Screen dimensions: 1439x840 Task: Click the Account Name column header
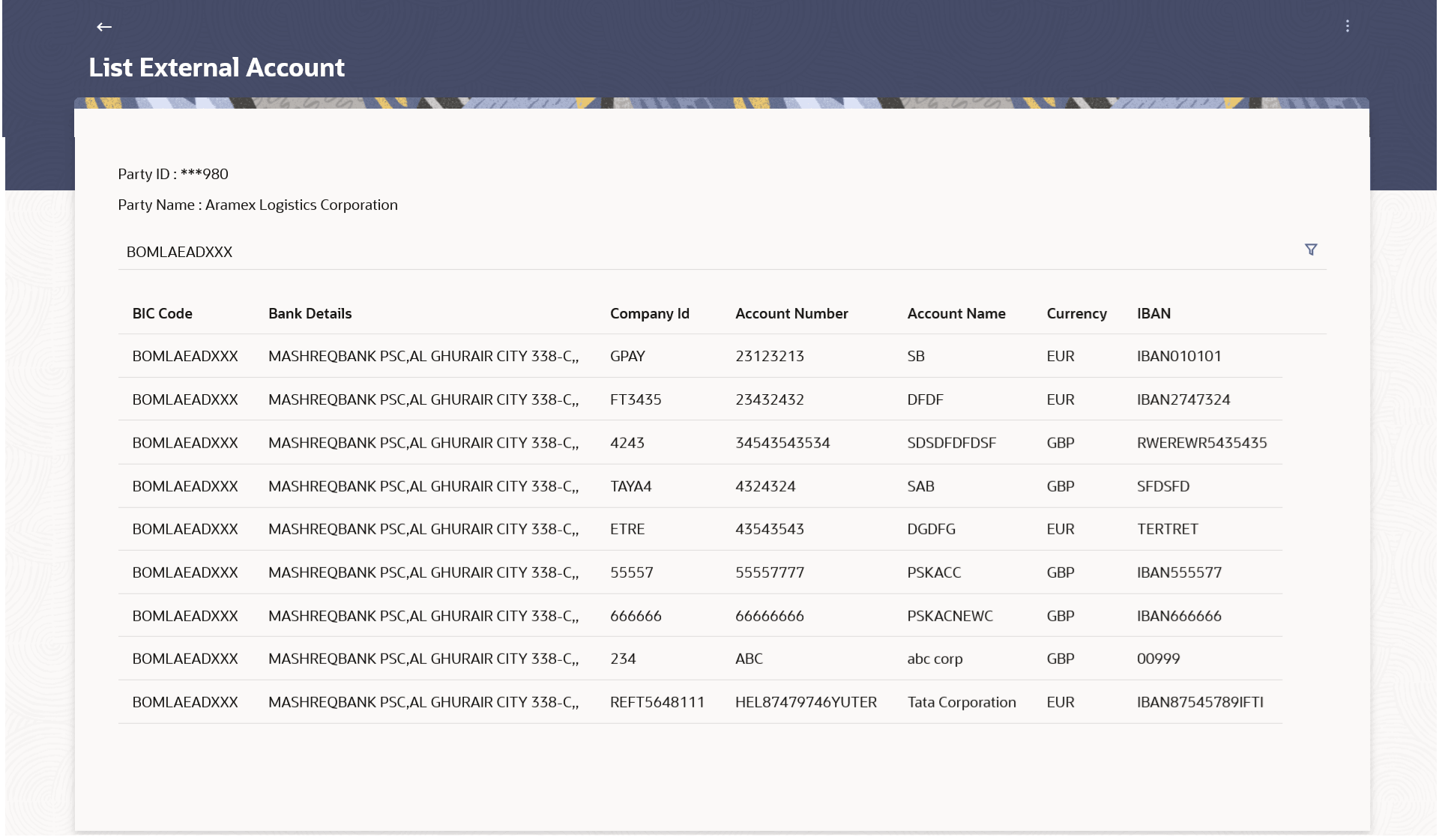tap(956, 313)
